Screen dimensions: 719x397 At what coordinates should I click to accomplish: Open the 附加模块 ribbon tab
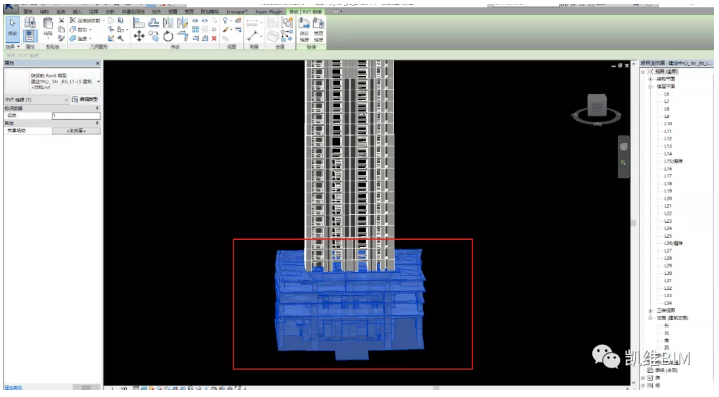coord(210,11)
